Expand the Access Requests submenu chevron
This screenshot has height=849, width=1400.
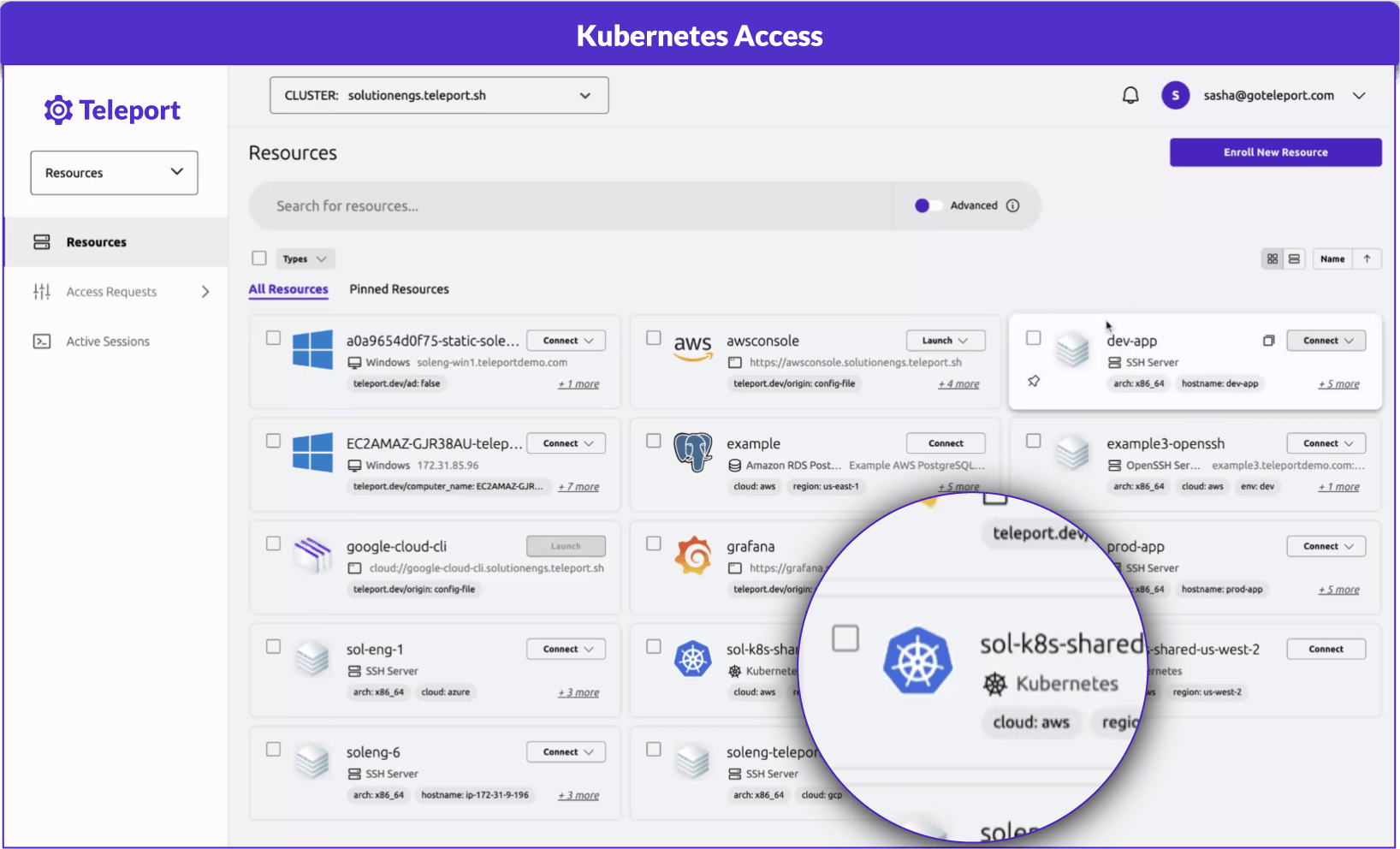point(205,292)
